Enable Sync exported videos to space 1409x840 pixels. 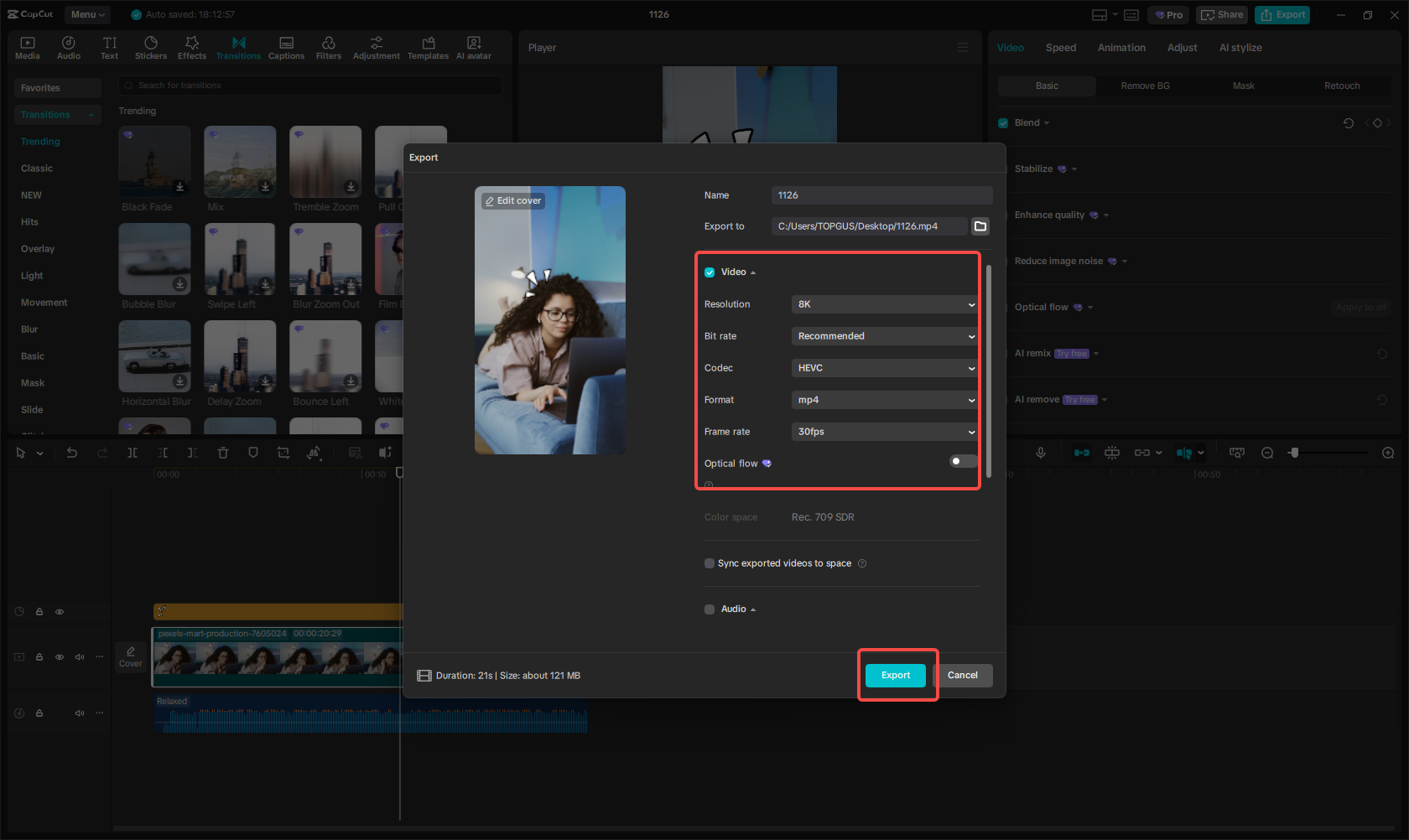coord(710,563)
